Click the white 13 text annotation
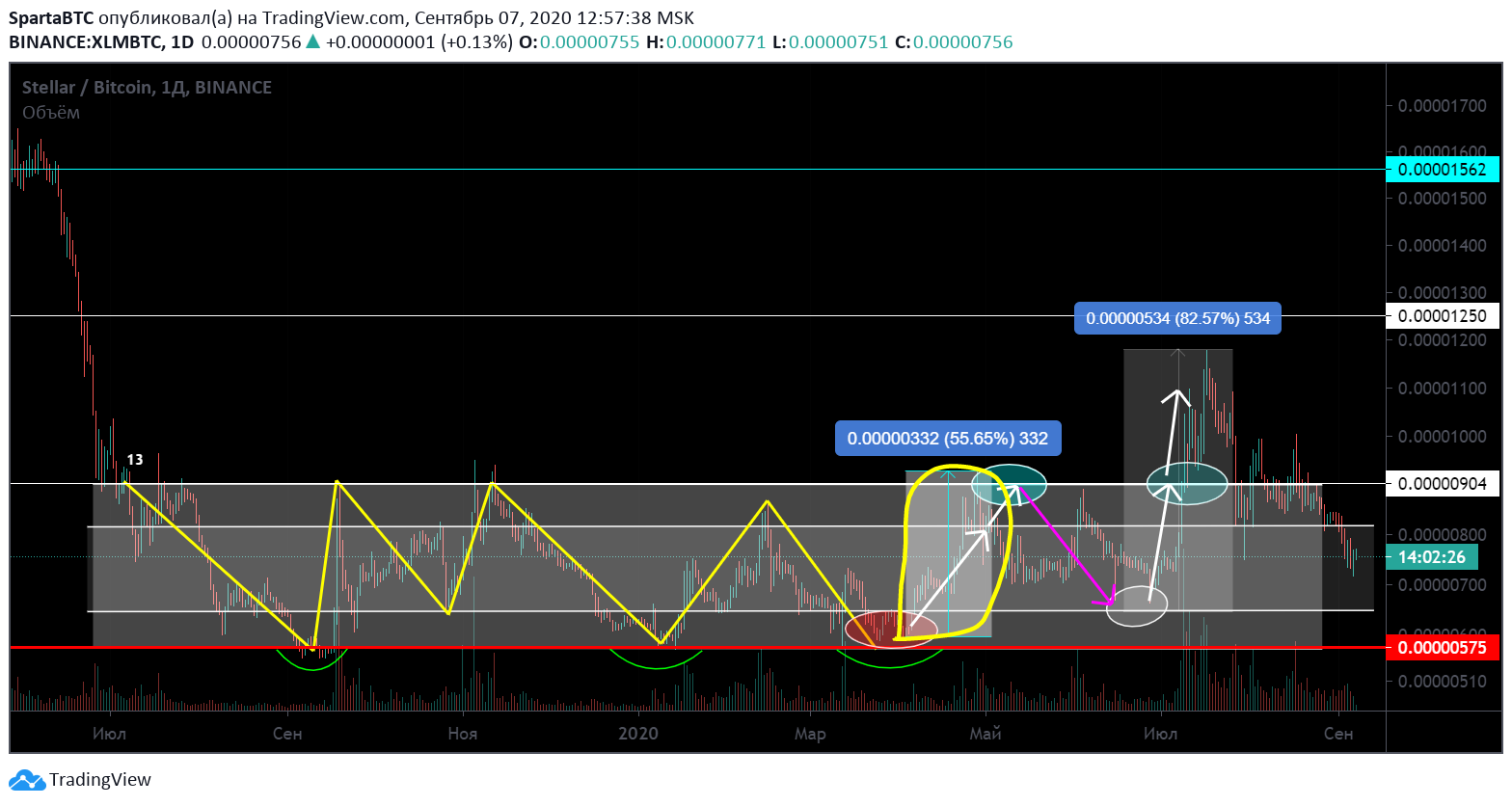This screenshot has width=1512, height=806. click(x=135, y=460)
